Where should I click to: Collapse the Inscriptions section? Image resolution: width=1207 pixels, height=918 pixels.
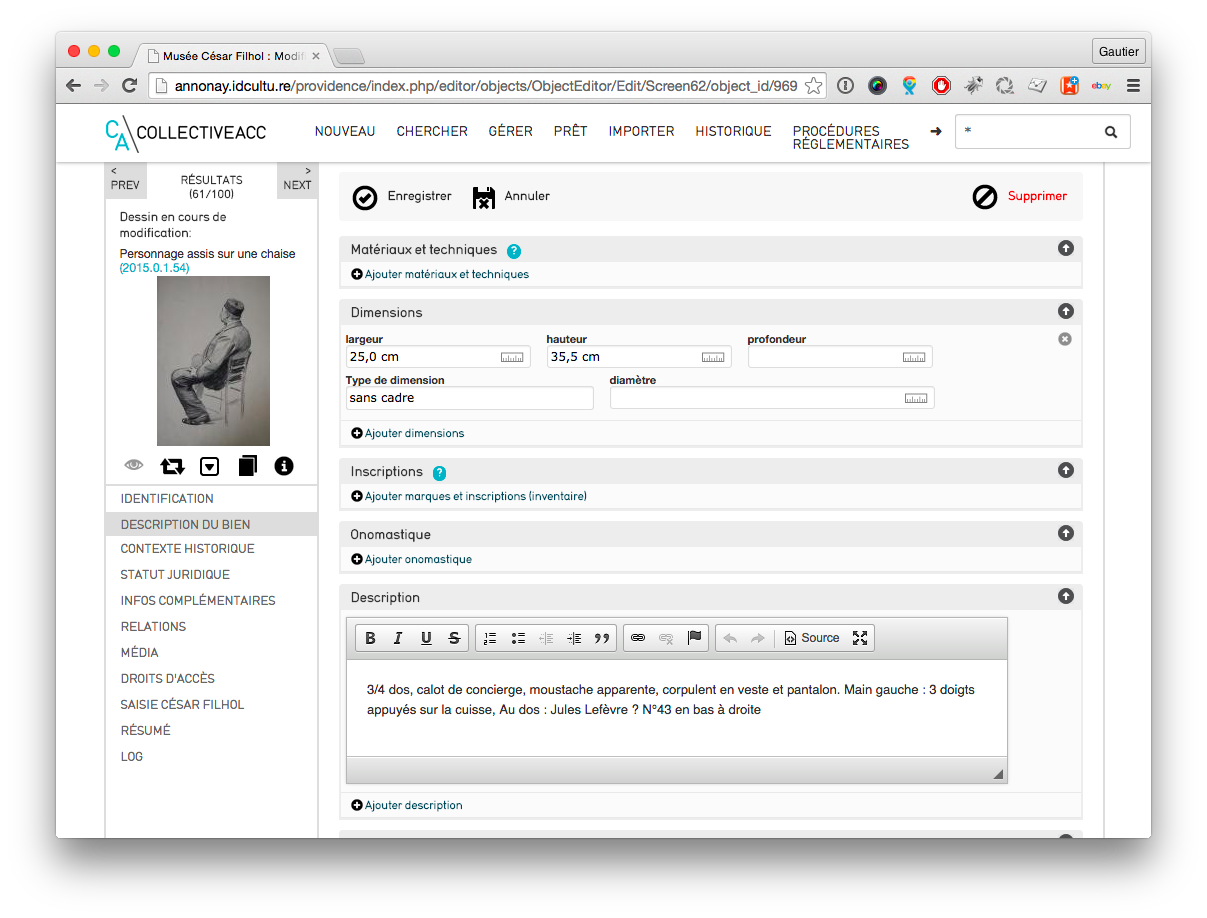(1066, 470)
